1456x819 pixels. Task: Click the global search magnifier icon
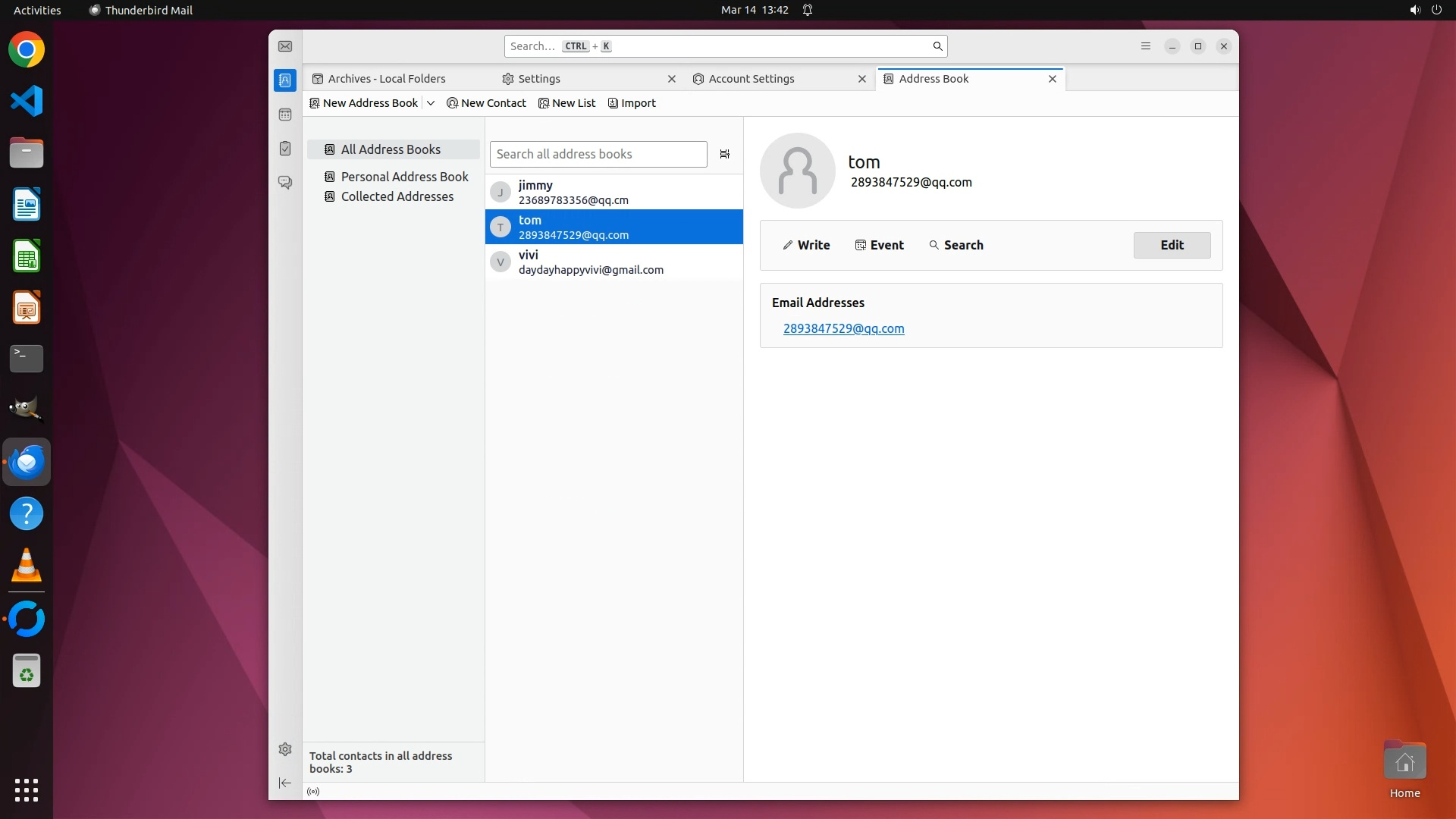937,46
